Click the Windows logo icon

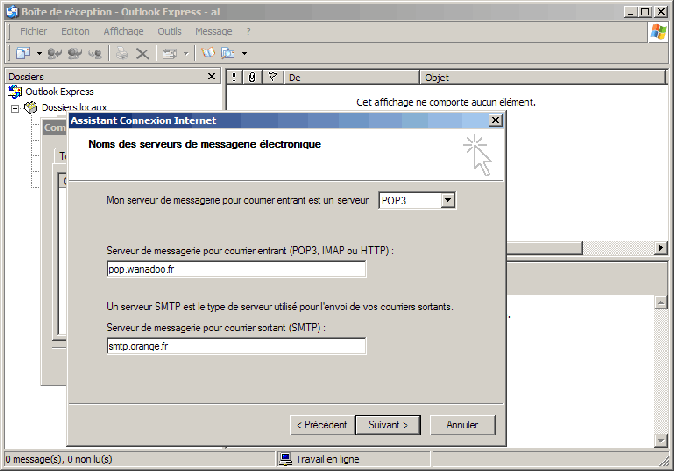[x=658, y=32]
